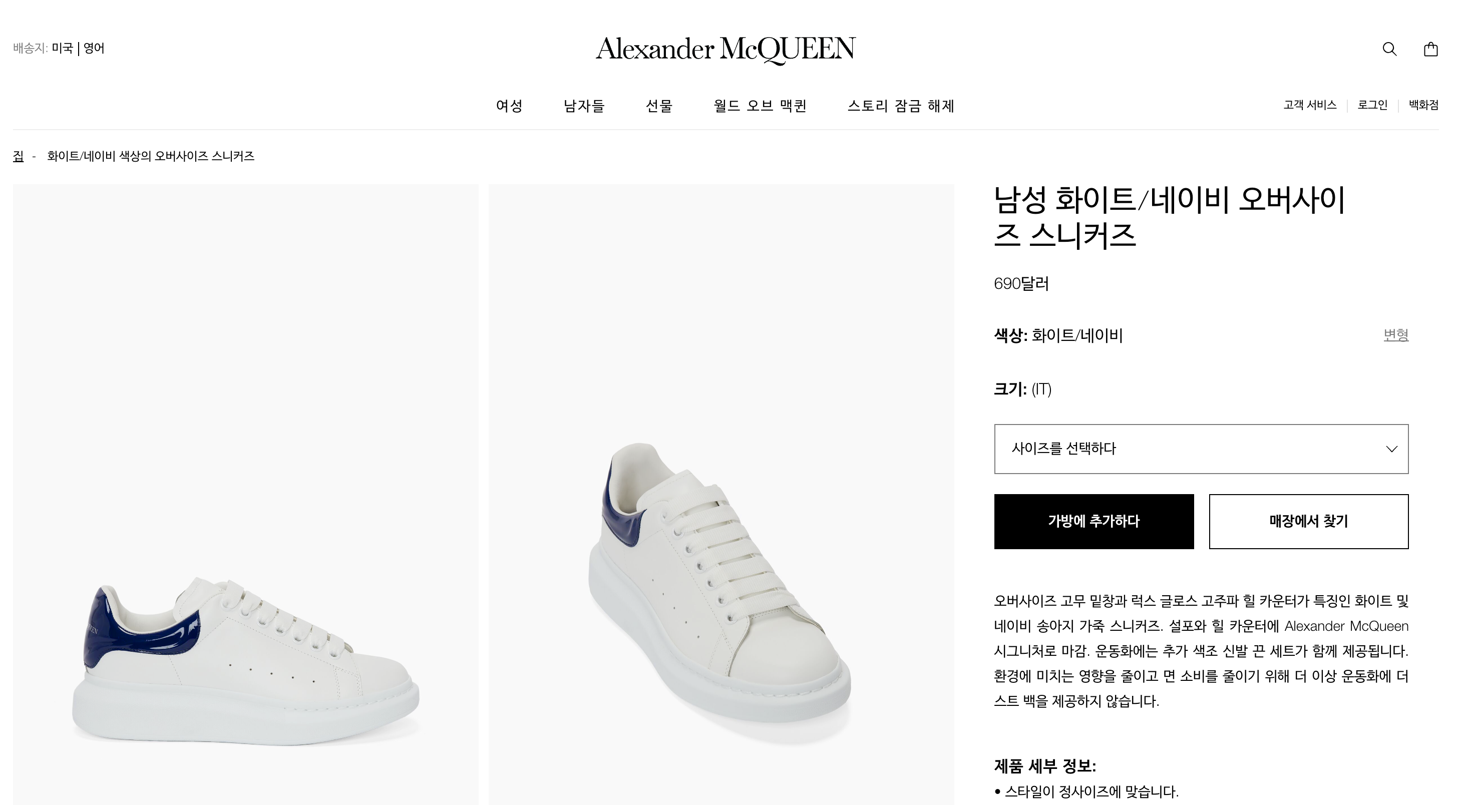Viewport: 1457px width, 812px height.
Task: Click the 매장에서 찾기 button
Action: pos(1308,521)
